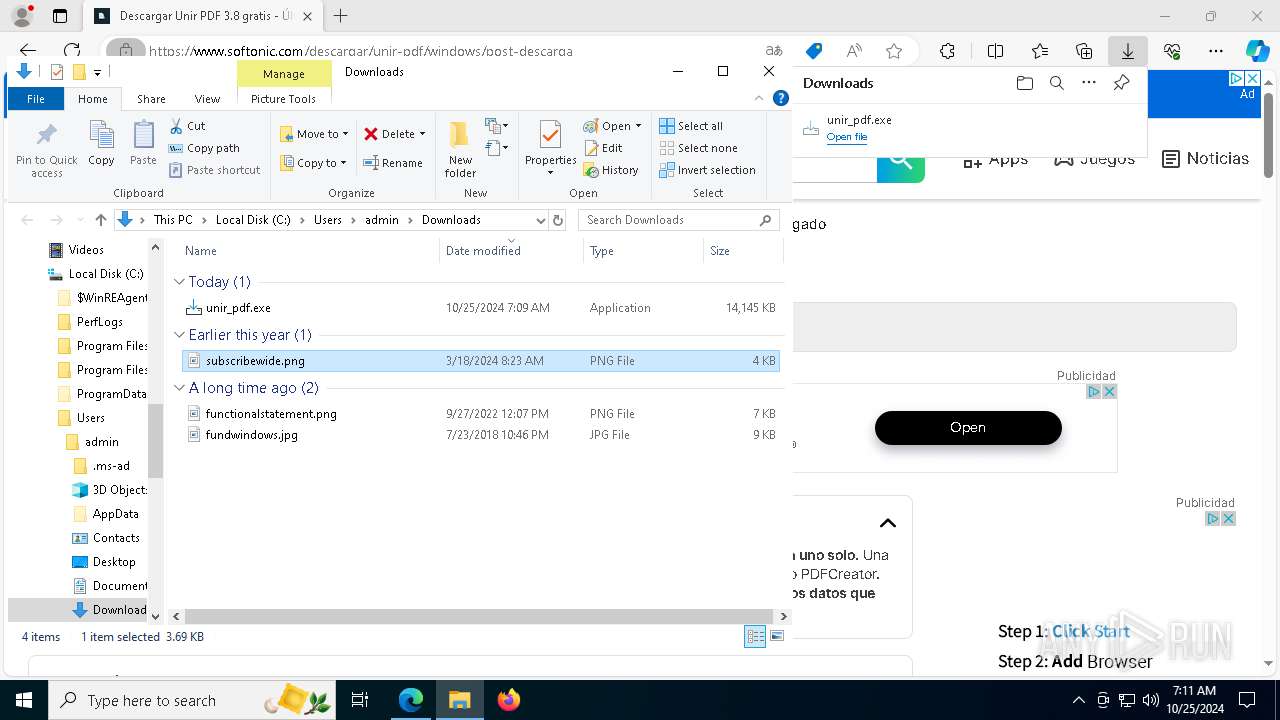Click the Type here to search taskbar box

pyautogui.click(x=192, y=700)
